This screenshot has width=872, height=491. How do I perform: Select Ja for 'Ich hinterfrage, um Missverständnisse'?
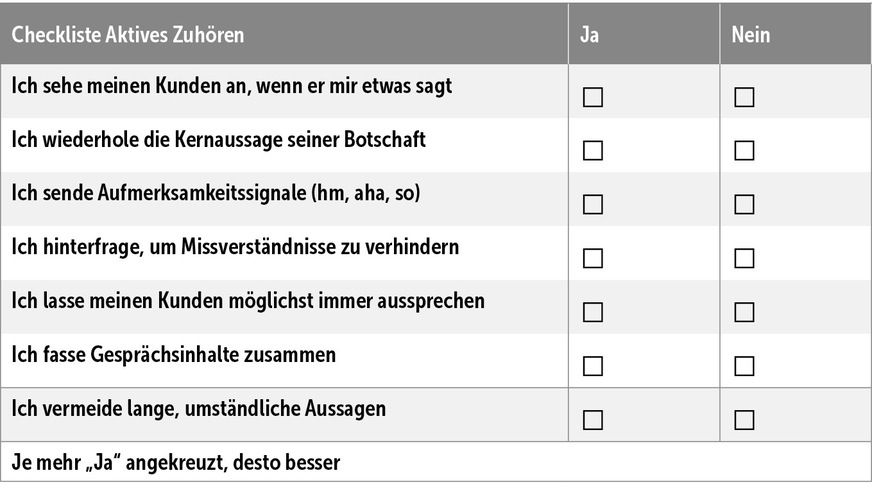click(x=593, y=258)
